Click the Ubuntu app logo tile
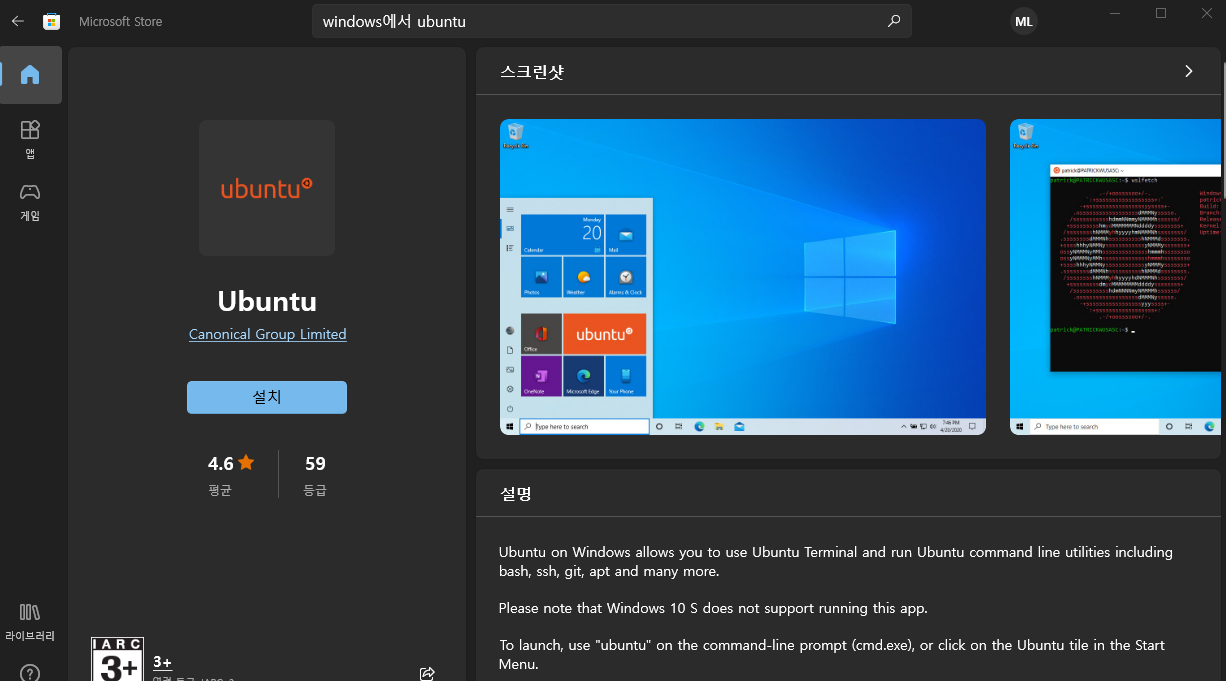 point(267,188)
